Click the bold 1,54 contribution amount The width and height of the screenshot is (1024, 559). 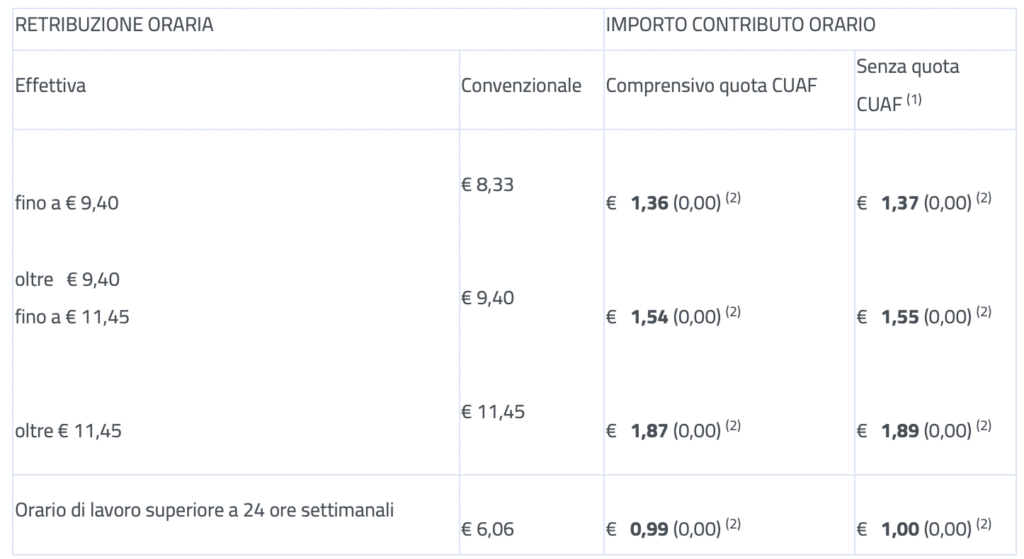(649, 317)
